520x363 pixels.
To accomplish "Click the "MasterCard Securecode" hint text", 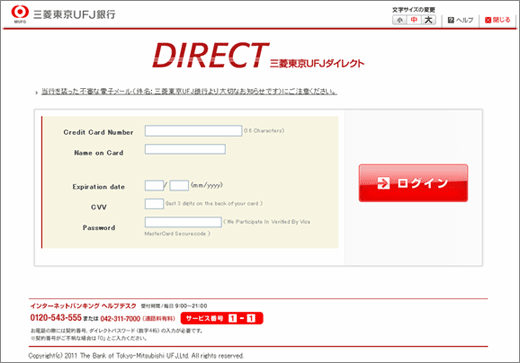I will [x=177, y=234].
